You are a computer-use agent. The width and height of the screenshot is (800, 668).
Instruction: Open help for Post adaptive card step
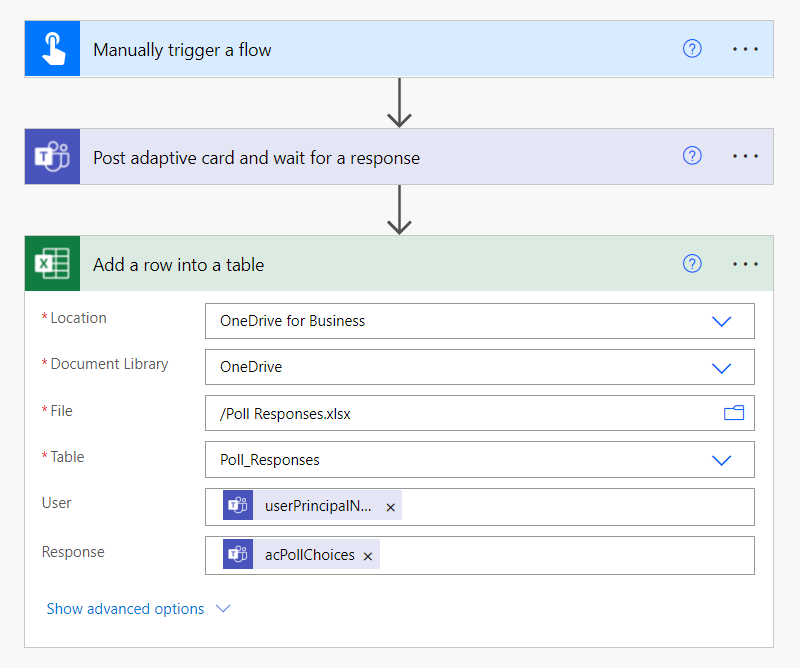(x=692, y=156)
